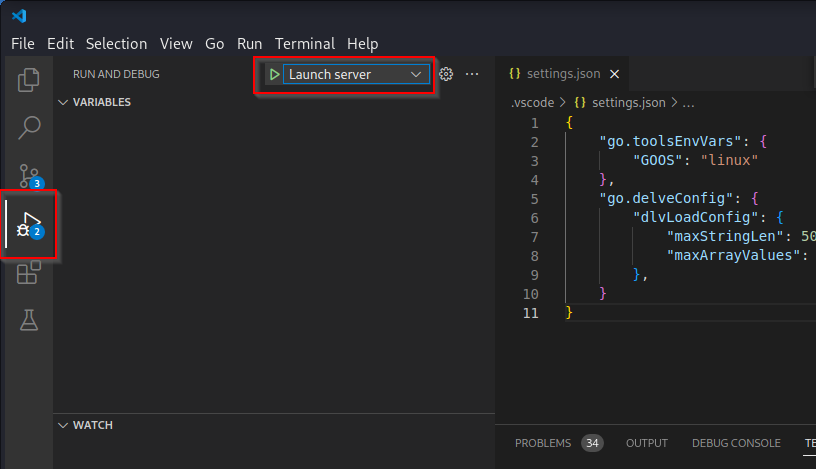Open the Selection menu

tap(116, 43)
